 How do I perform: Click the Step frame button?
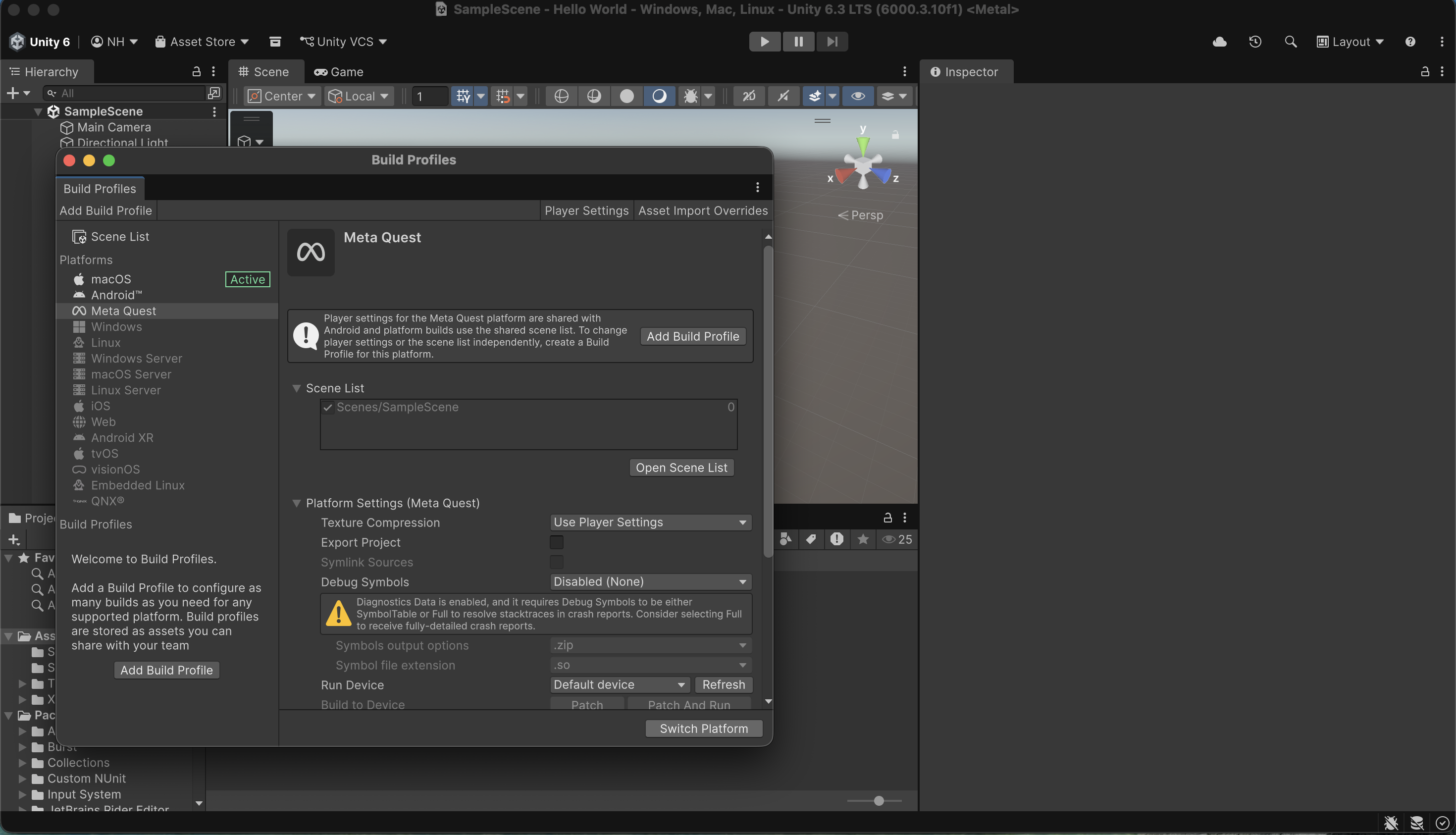(832, 41)
